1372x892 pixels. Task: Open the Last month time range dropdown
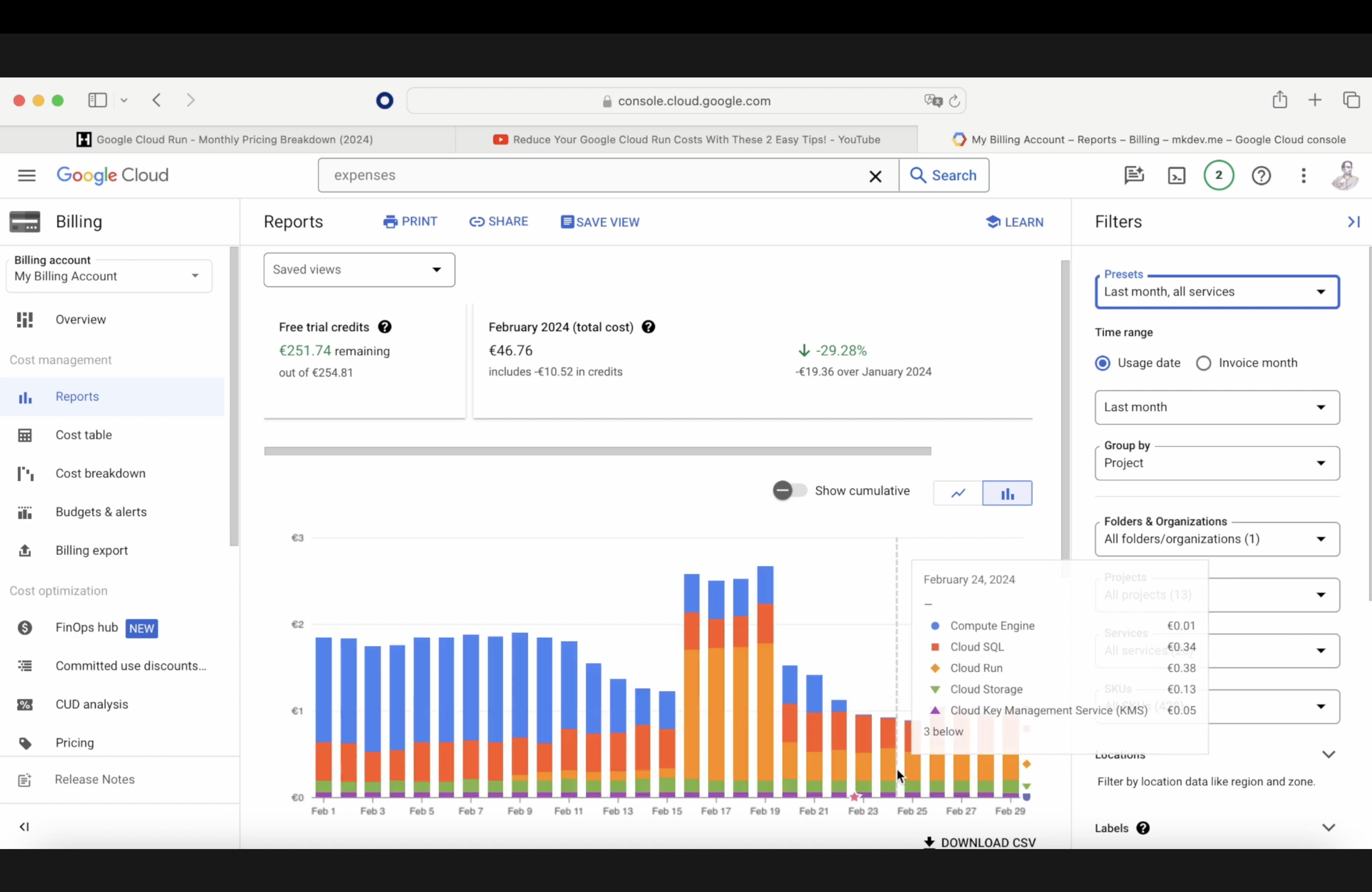tap(1217, 407)
